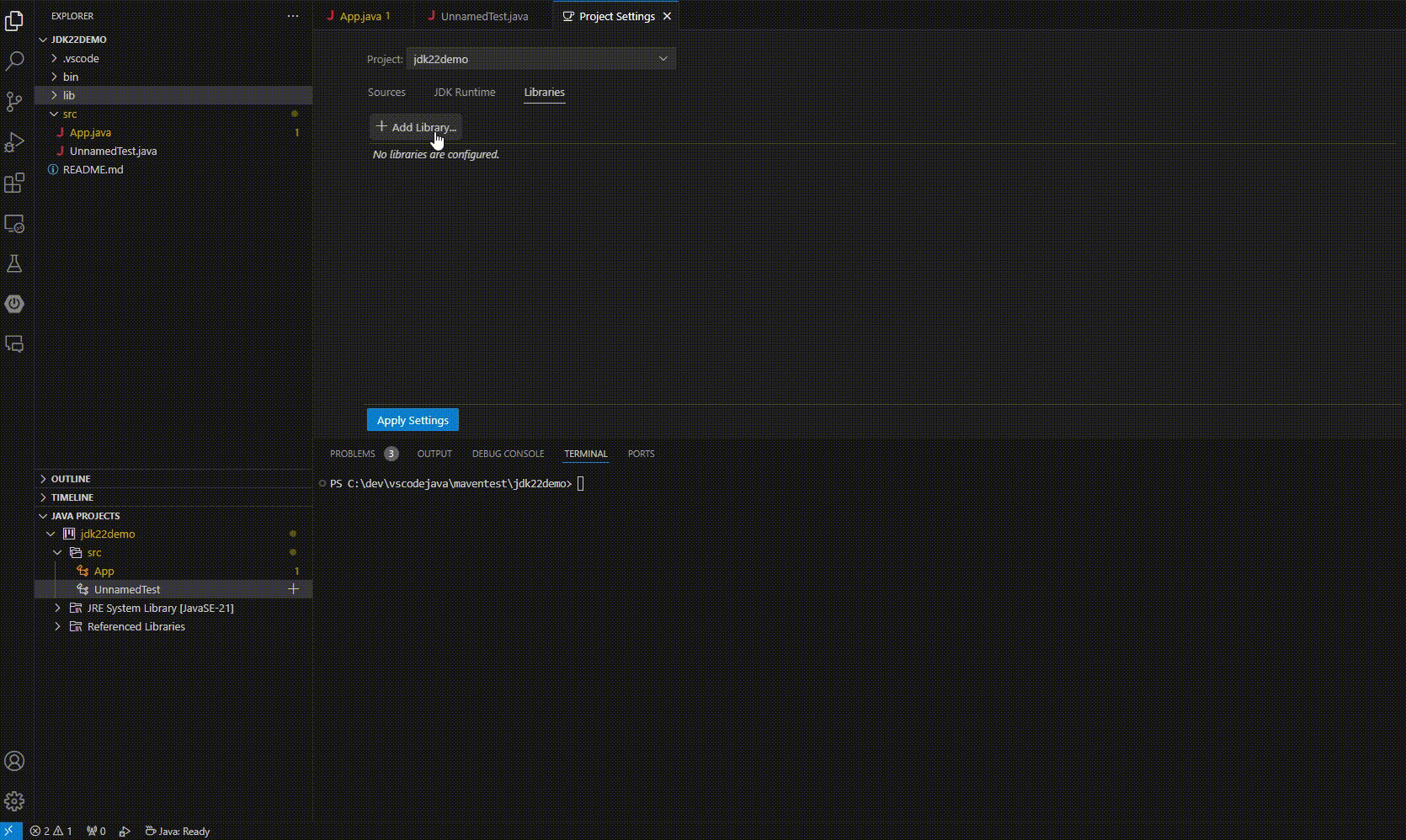Image resolution: width=1406 pixels, height=840 pixels.
Task: Open the Source Control view
Action: coord(14,102)
